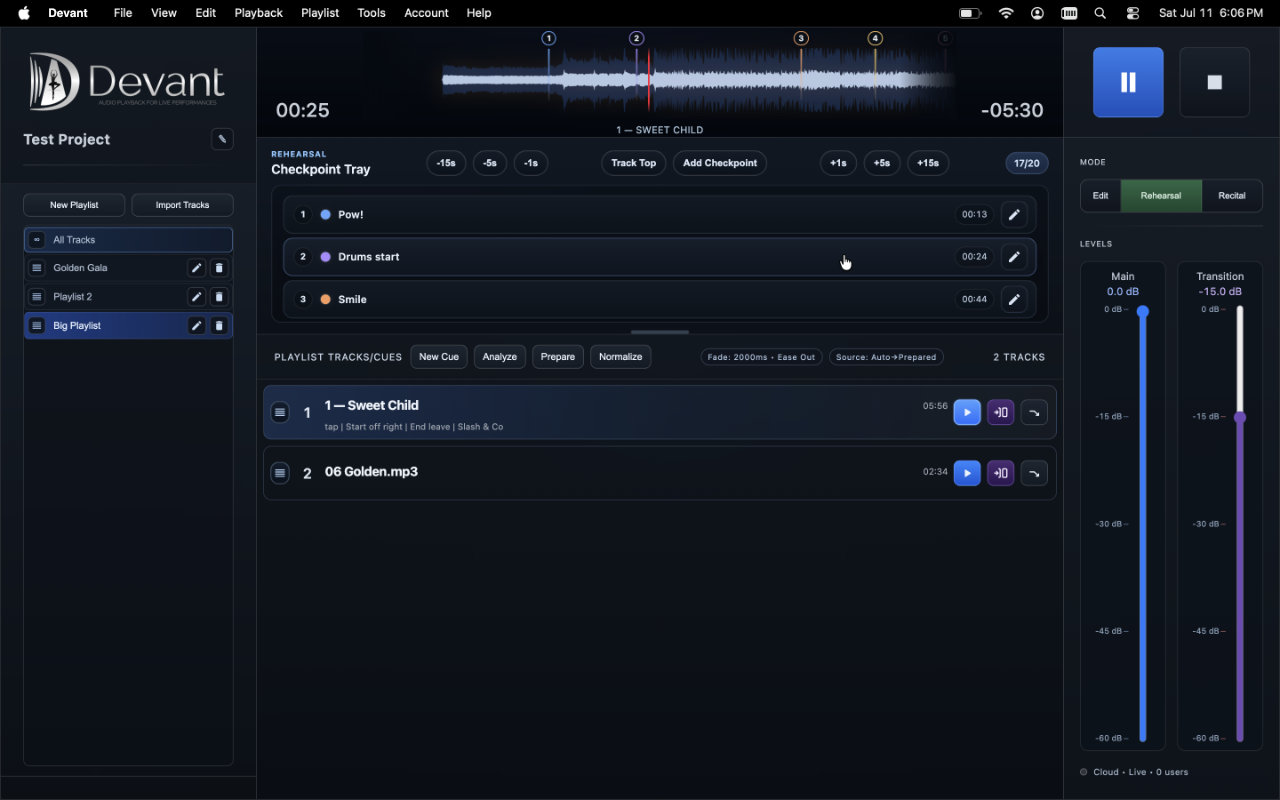Switch mode to Recital

pyautogui.click(x=1232, y=196)
